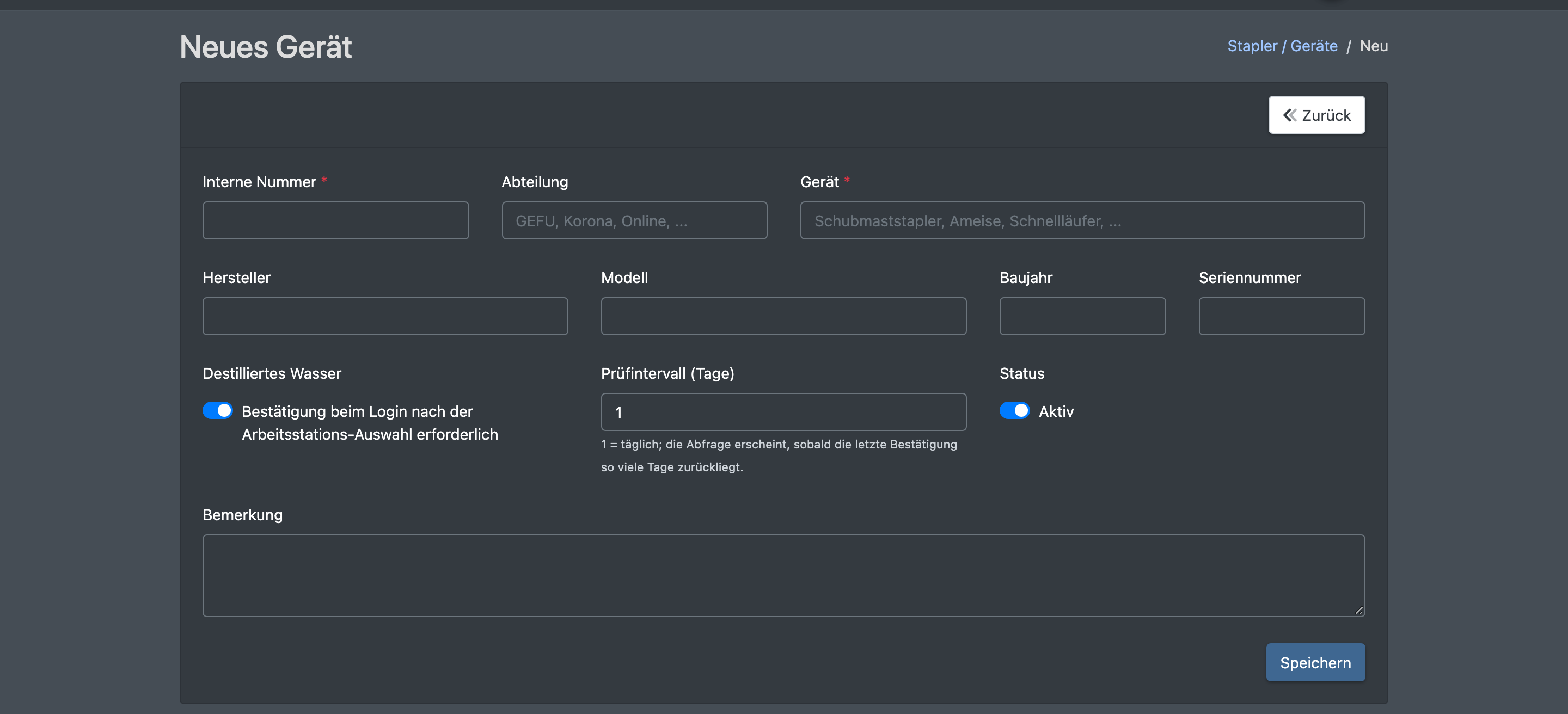Click the Seriennummer input
1568x714 pixels.
point(1281,316)
